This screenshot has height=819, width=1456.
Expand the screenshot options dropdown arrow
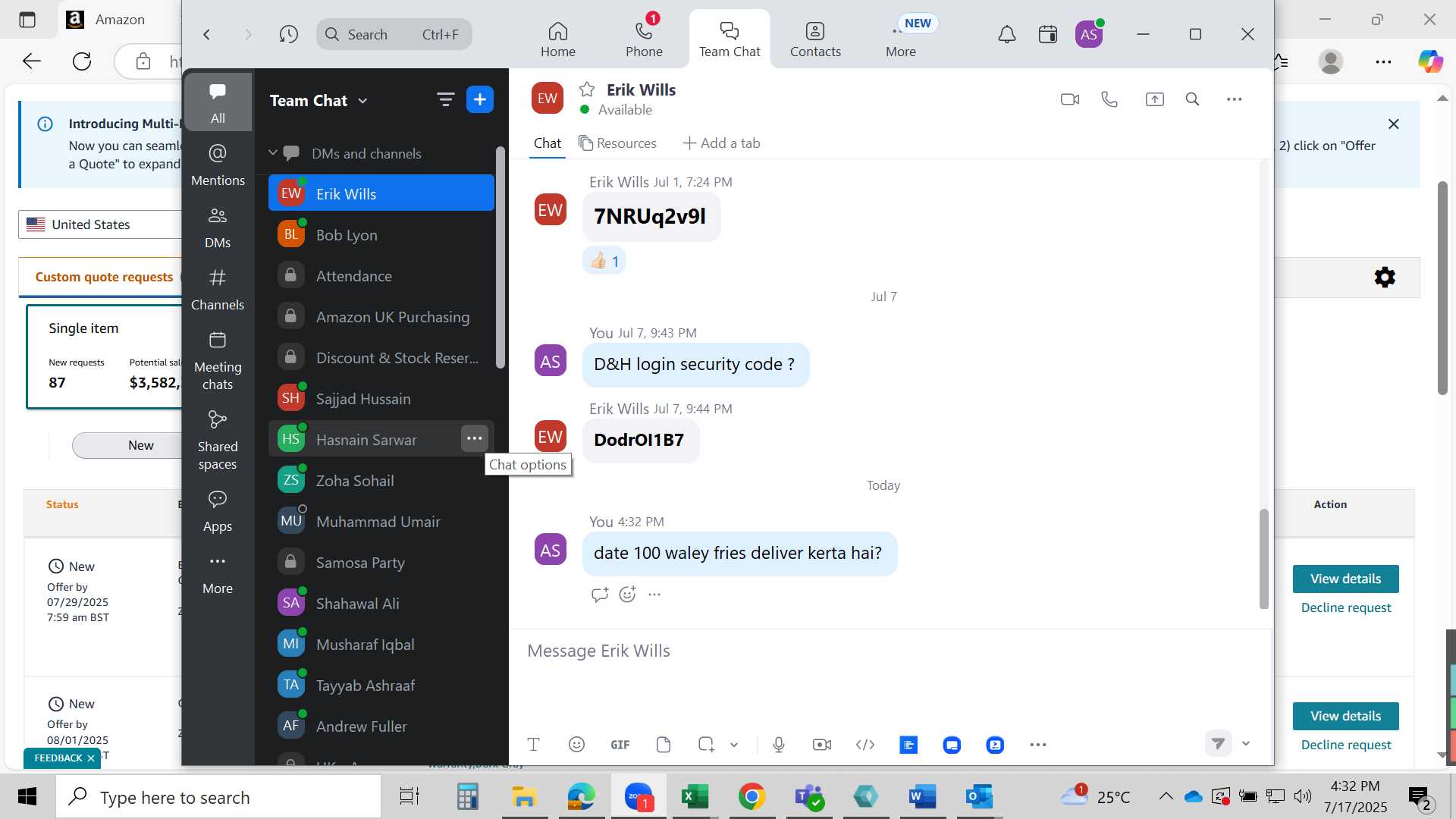click(734, 745)
